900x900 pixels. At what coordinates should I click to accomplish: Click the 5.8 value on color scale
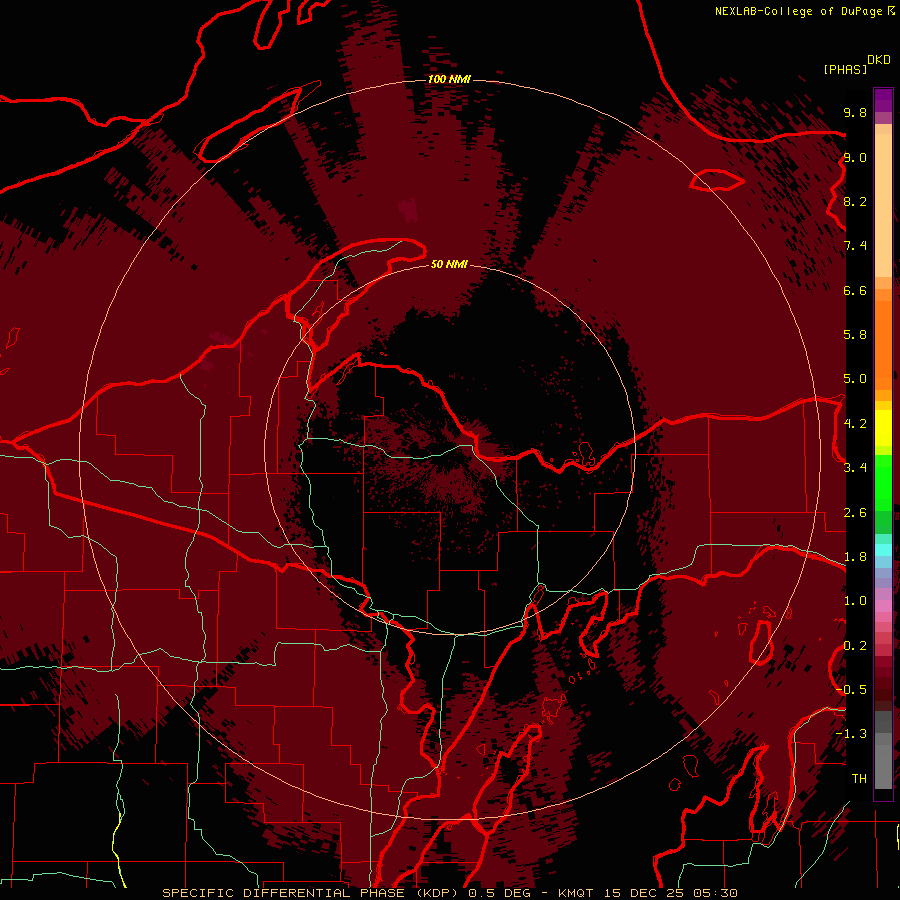coord(855,335)
